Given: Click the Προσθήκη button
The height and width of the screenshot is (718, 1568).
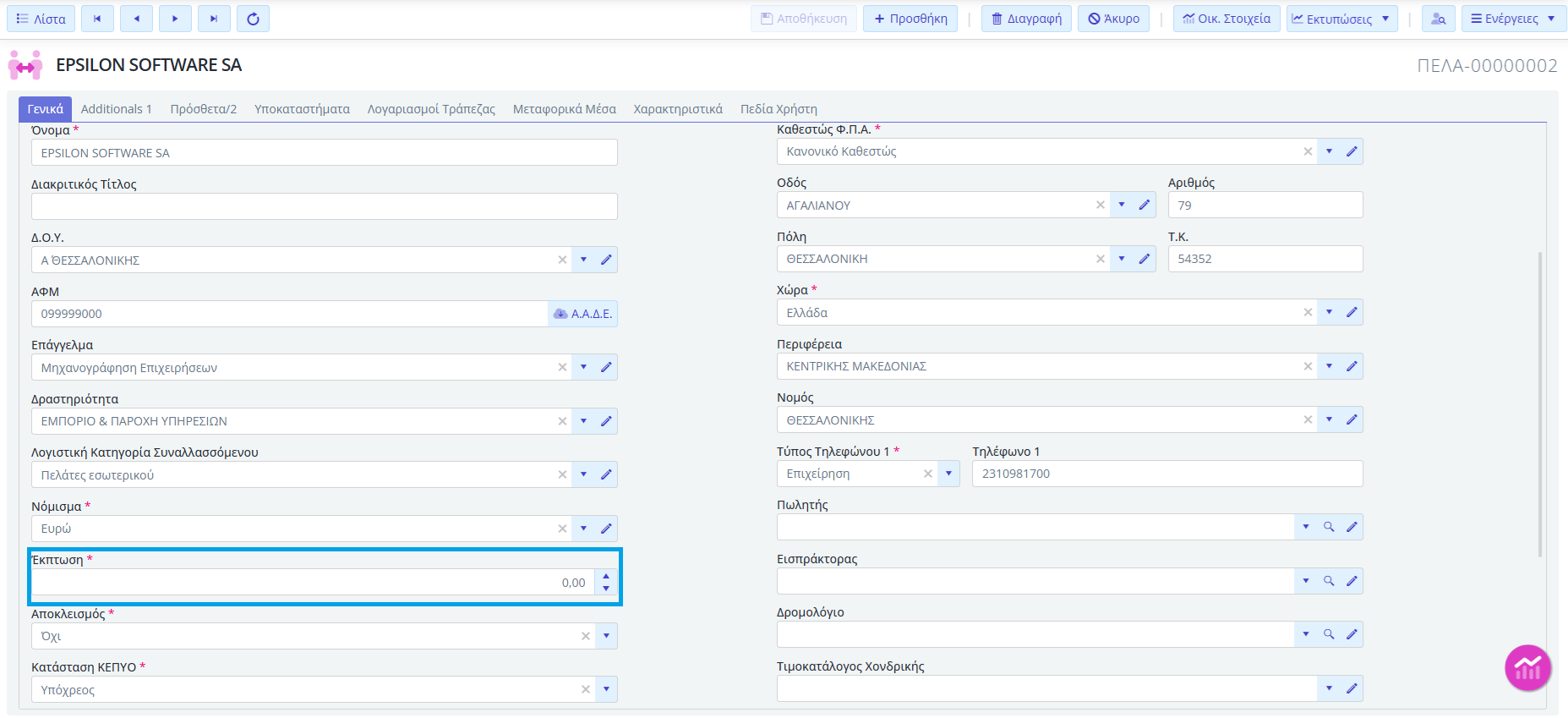Looking at the screenshot, I should (910, 19).
